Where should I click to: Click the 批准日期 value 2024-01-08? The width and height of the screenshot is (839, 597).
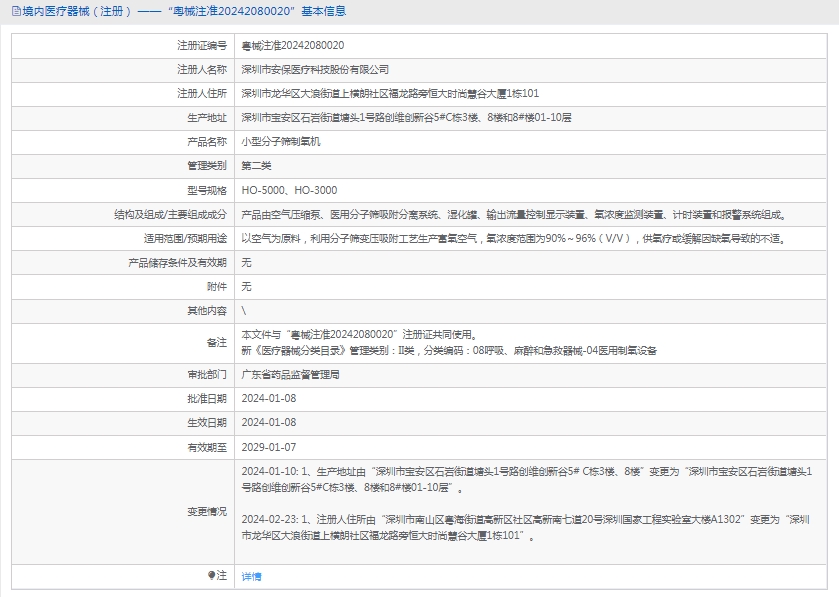(x=269, y=399)
